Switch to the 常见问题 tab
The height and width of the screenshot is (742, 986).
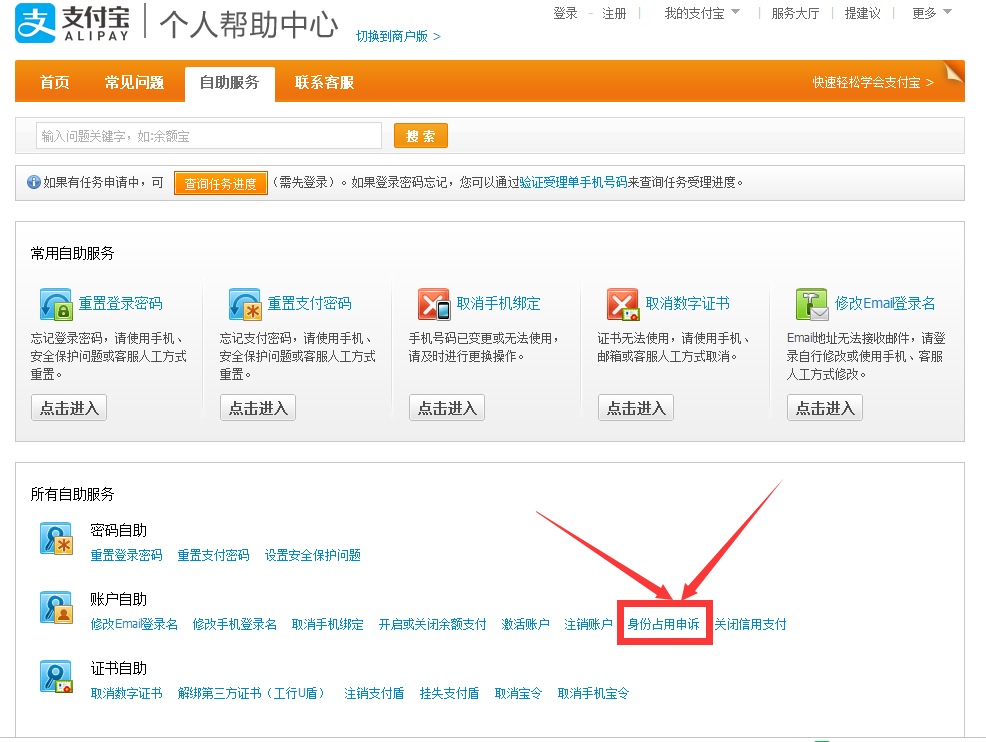pos(134,82)
